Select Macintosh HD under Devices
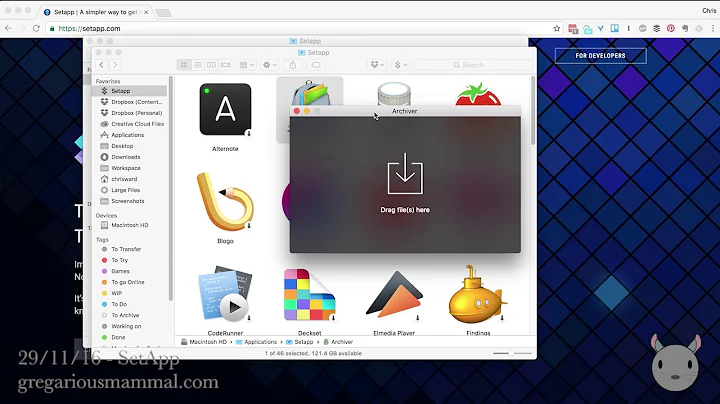720x404 pixels. (129, 225)
